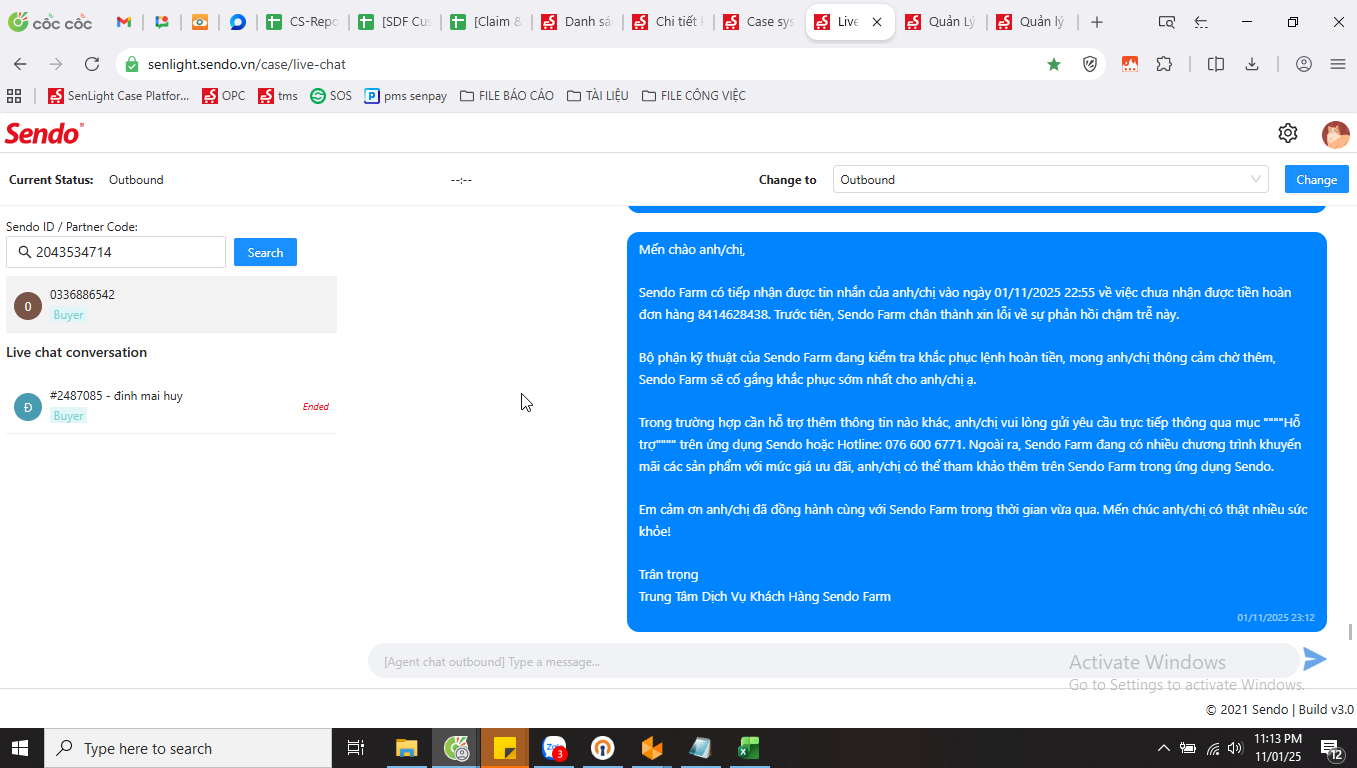Viewport: 1357px width, 768px height.
Task: Open the OPC bookmark
Action: (223, 96)
